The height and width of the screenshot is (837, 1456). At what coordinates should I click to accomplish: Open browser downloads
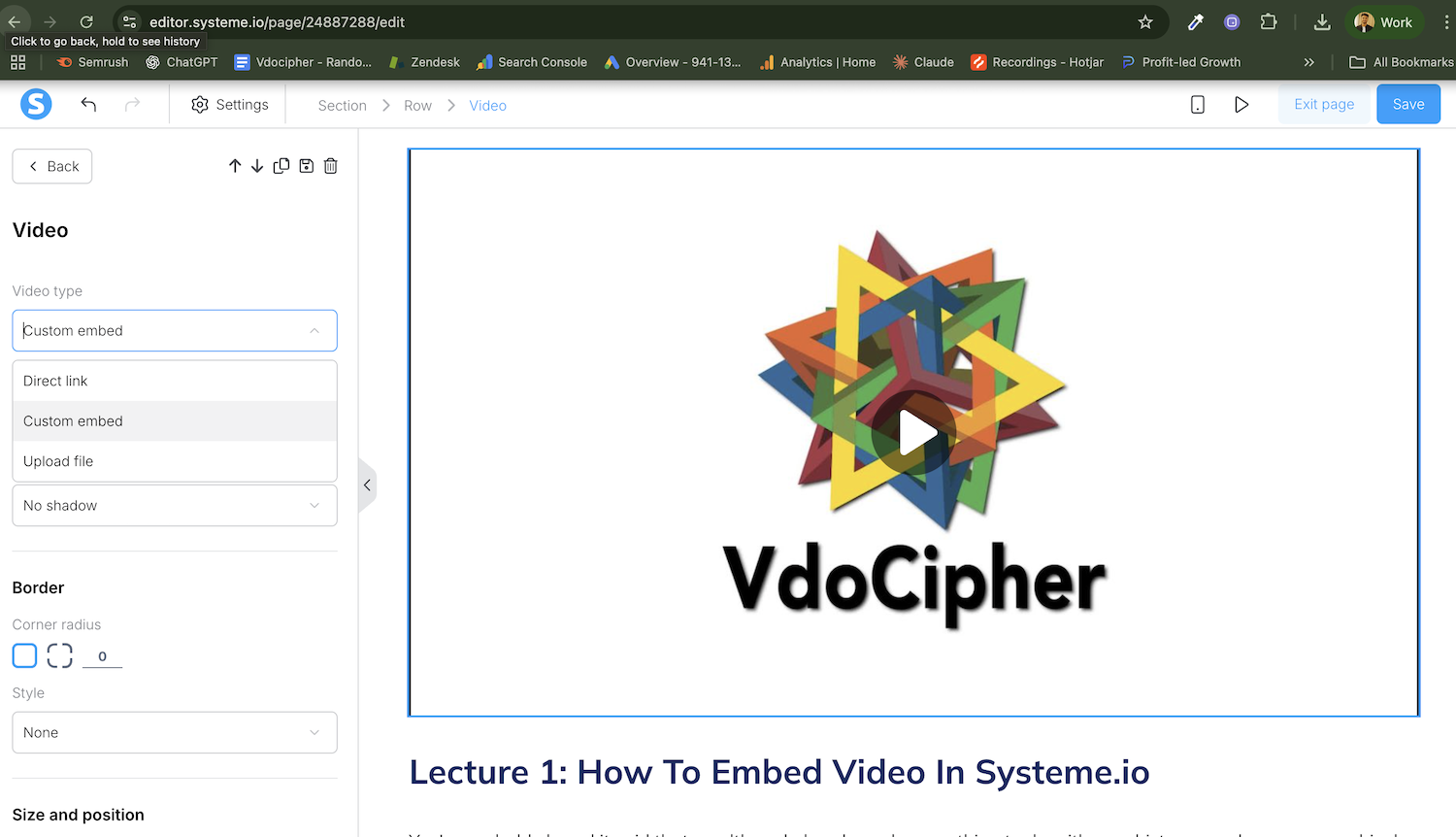point(1322,21)
